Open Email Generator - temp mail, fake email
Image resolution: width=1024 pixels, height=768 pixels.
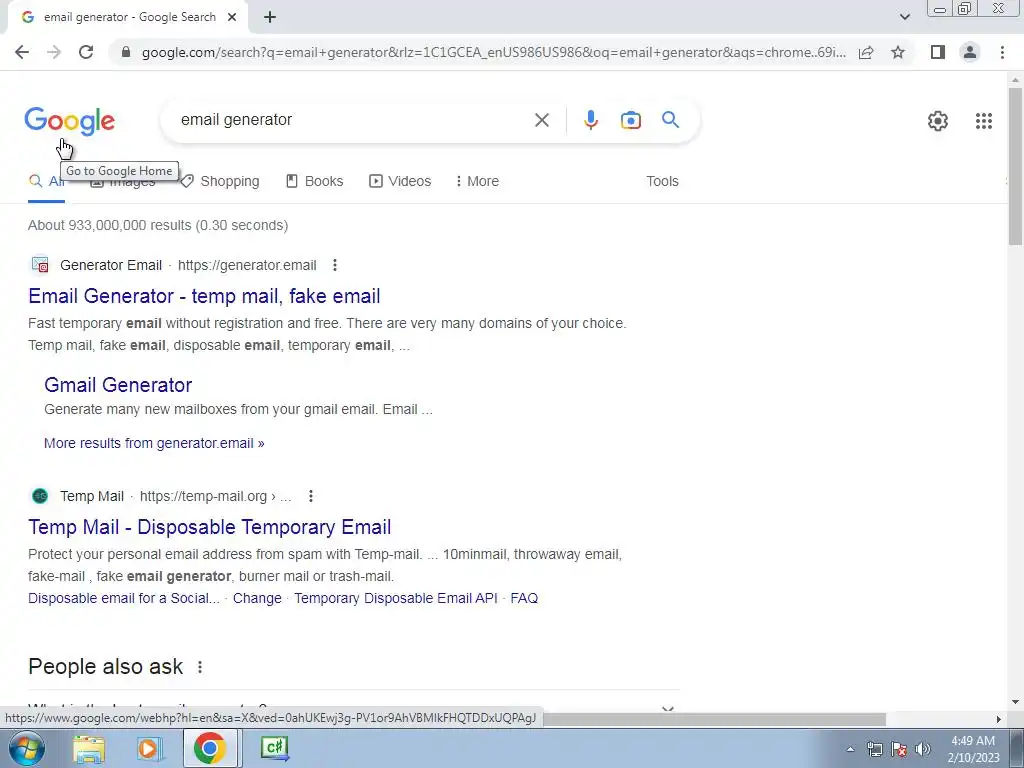[204, 296]
